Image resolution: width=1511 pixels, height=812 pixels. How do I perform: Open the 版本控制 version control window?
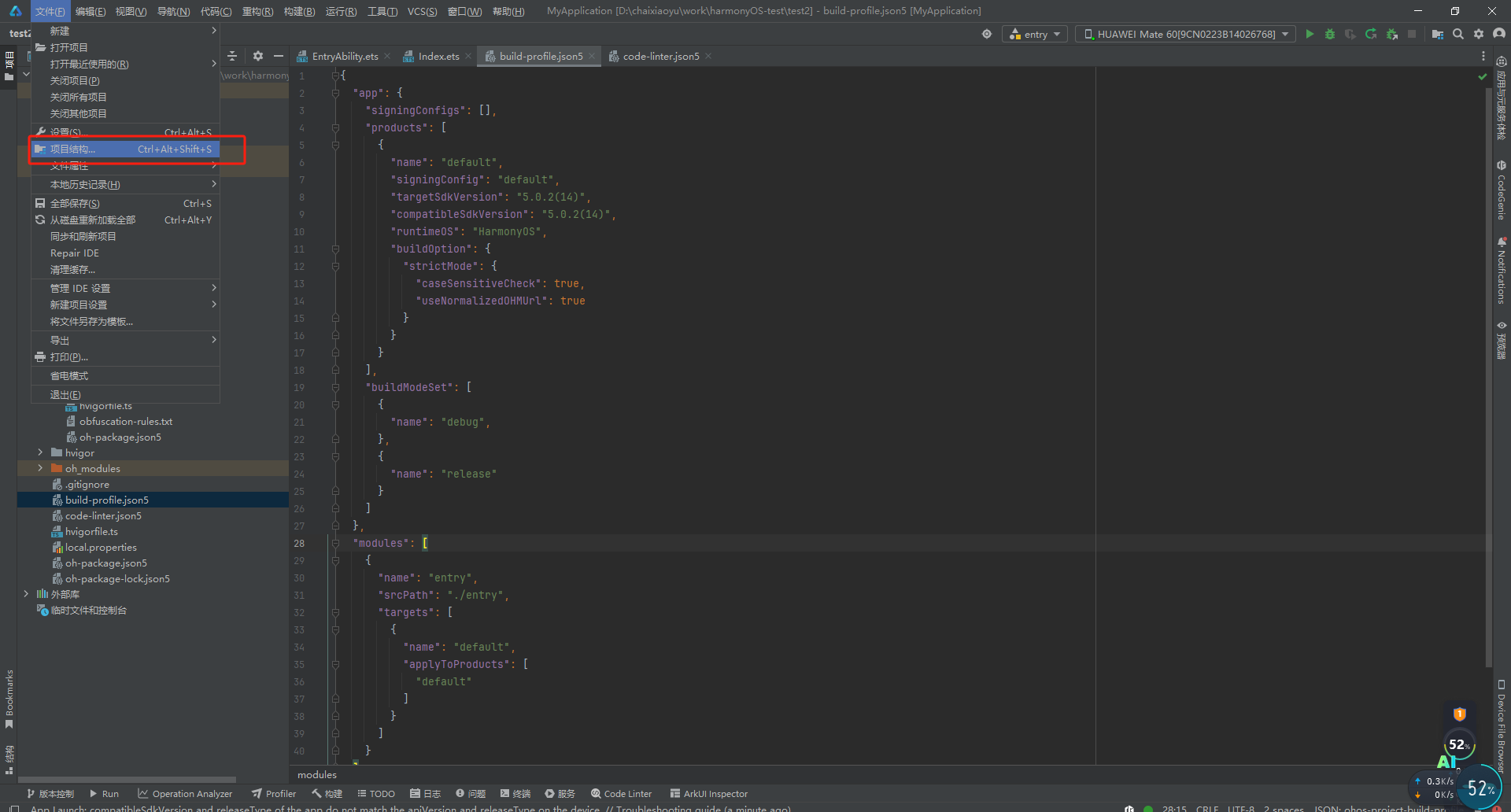pyautogui.click(x=50, y=794)
